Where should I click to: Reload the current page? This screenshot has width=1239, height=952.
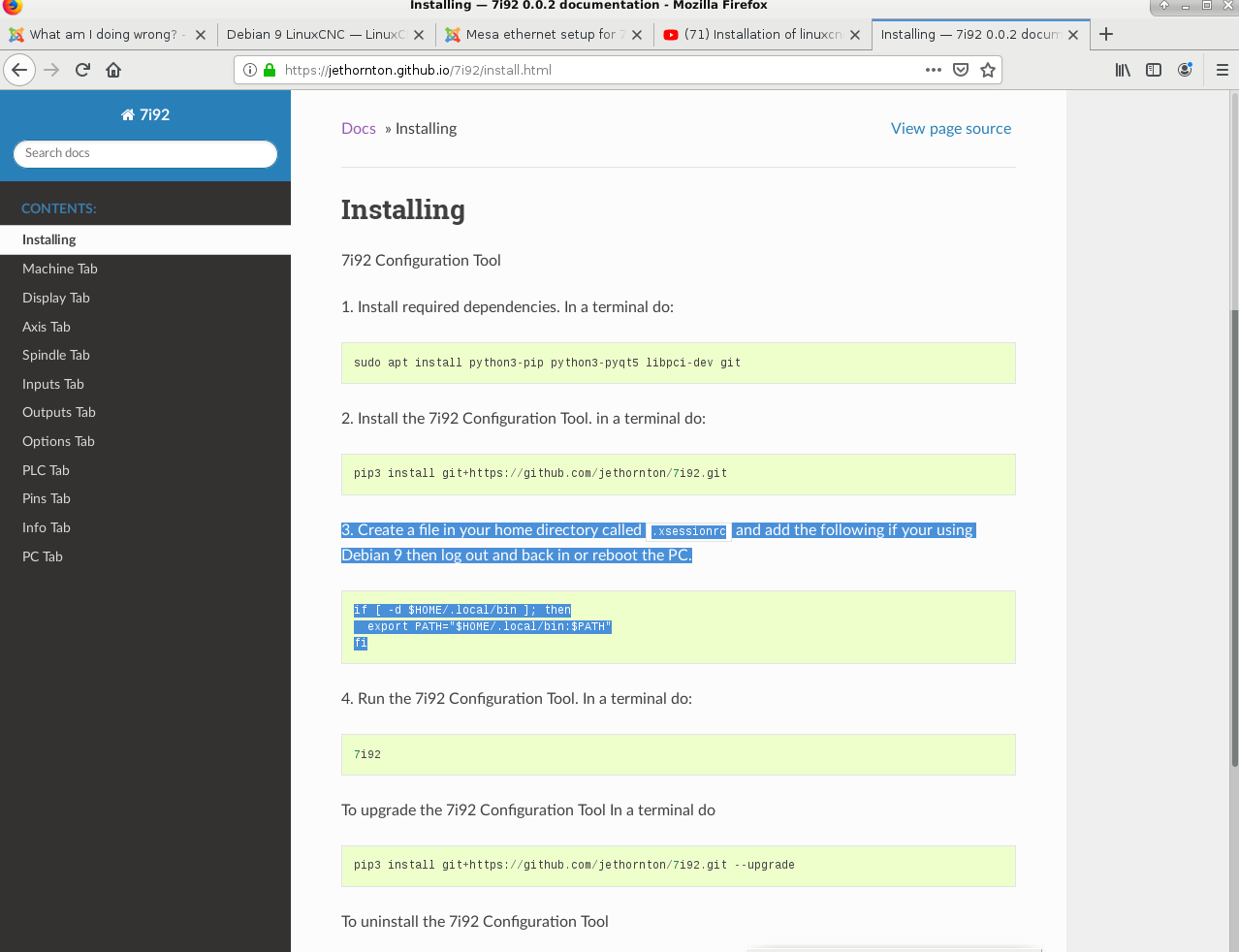tap(82, 70)
